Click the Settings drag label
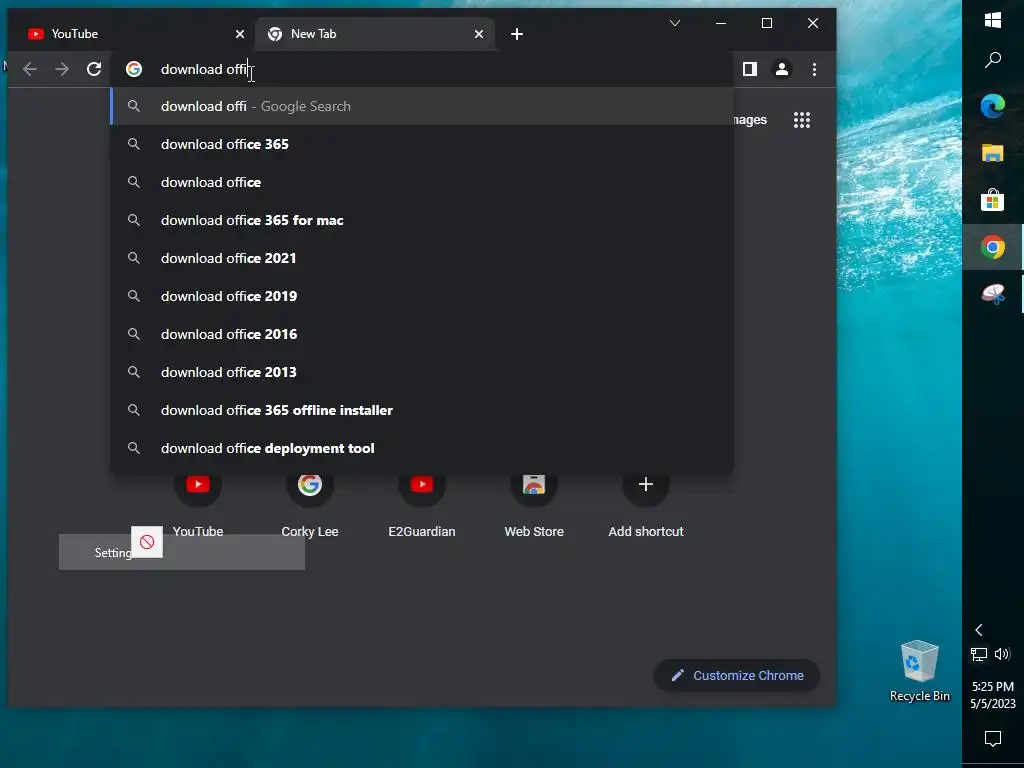1024x768 pixels. point(182,552)
